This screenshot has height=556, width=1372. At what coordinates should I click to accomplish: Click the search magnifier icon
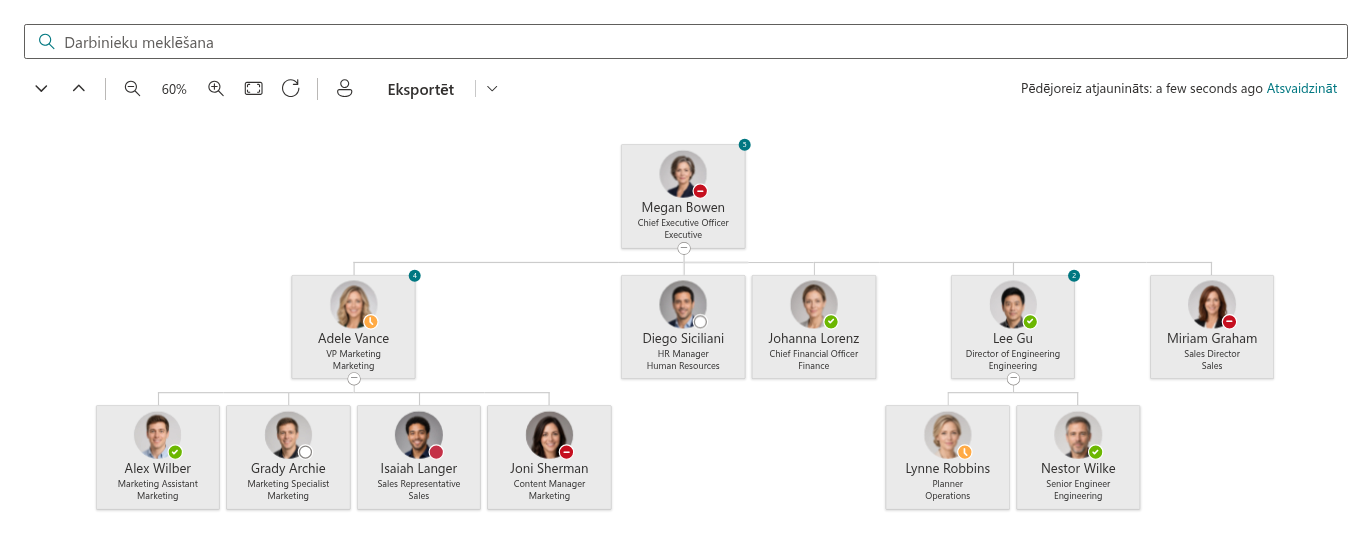[x=45, y=42]
